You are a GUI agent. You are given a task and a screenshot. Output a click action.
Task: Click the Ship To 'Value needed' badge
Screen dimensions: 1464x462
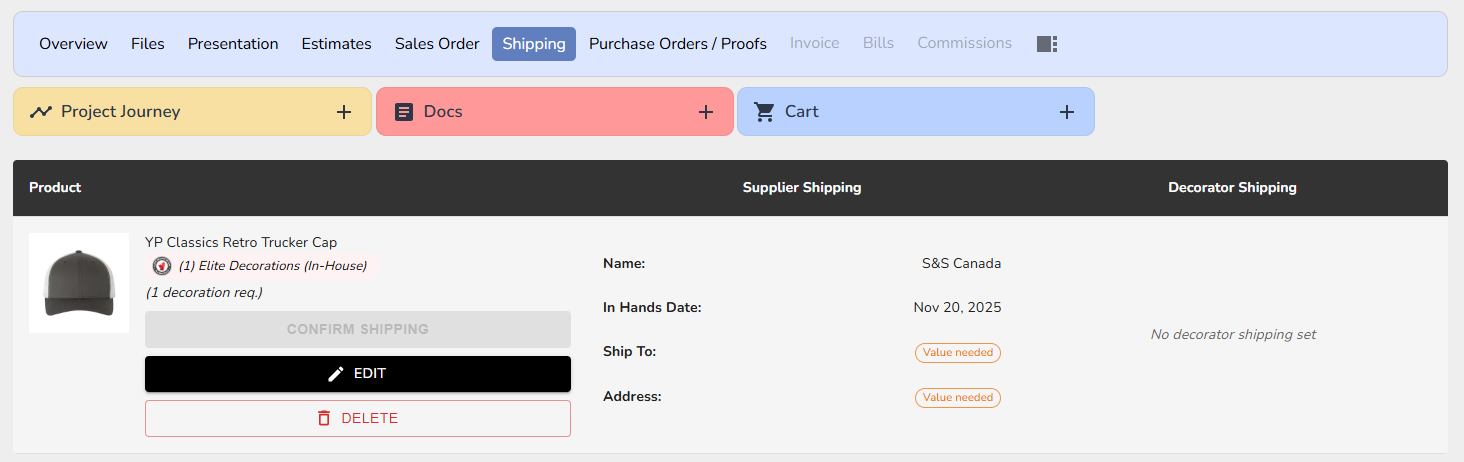tap(958, 353)
